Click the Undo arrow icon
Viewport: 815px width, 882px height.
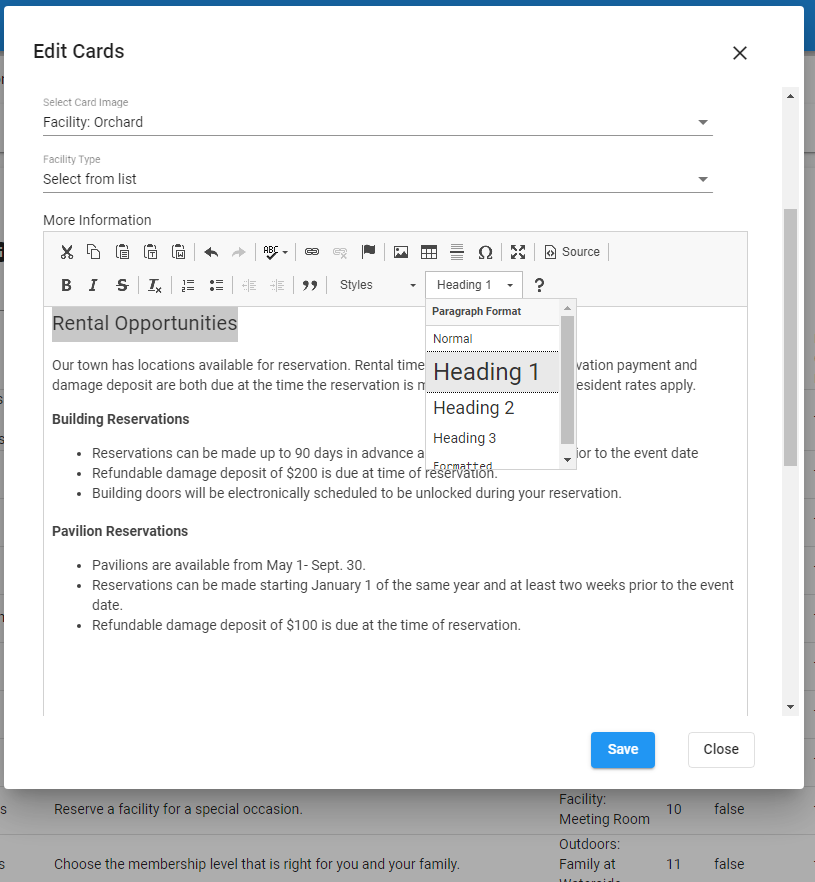coord(211,252)
